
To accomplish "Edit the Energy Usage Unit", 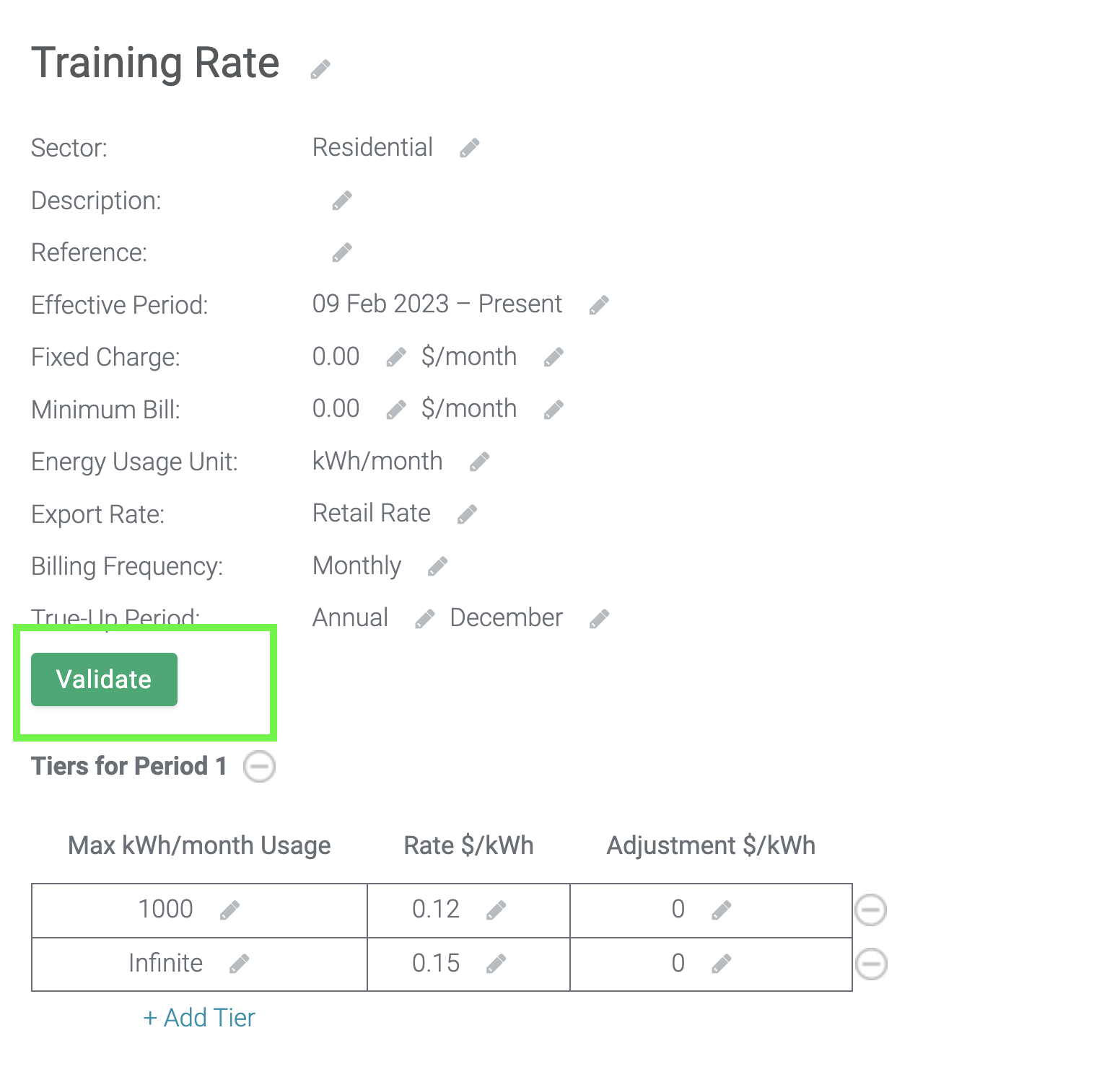I will pyautogui.click(x=478, y=461).
